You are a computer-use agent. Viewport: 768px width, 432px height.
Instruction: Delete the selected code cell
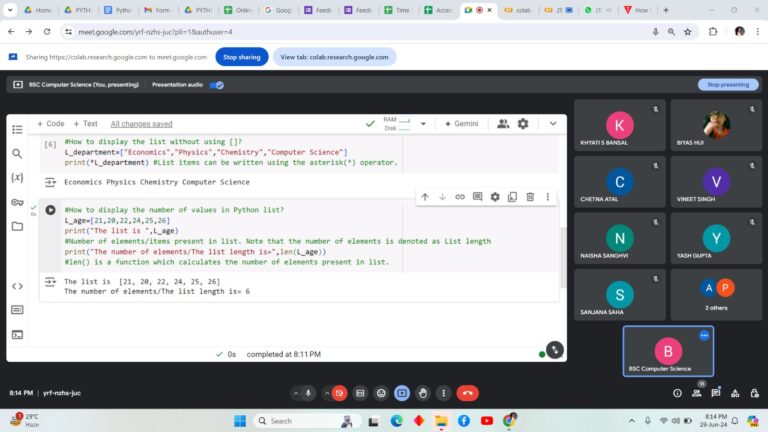(530, 197)
